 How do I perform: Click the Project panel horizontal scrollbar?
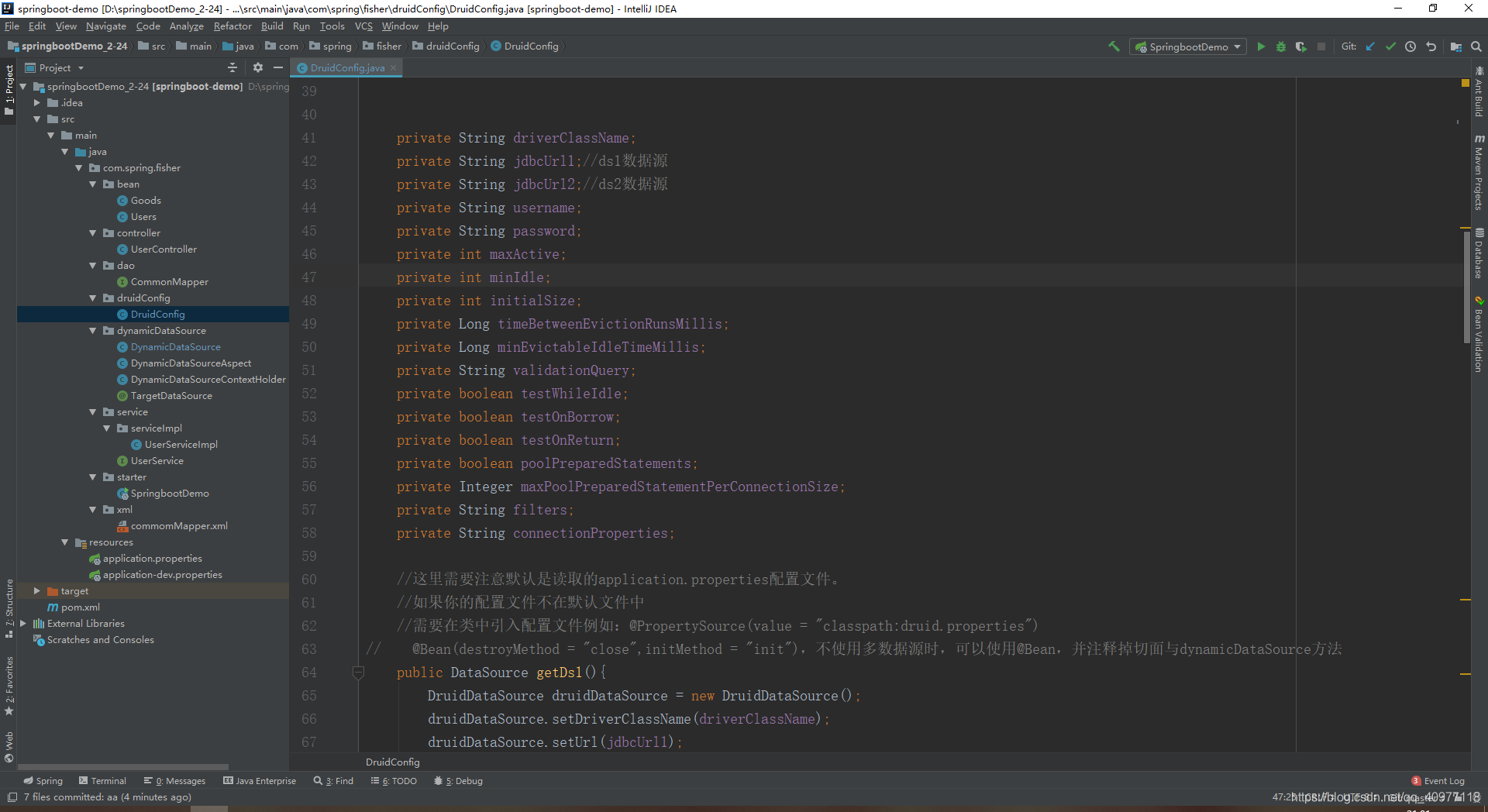point(123,767)
